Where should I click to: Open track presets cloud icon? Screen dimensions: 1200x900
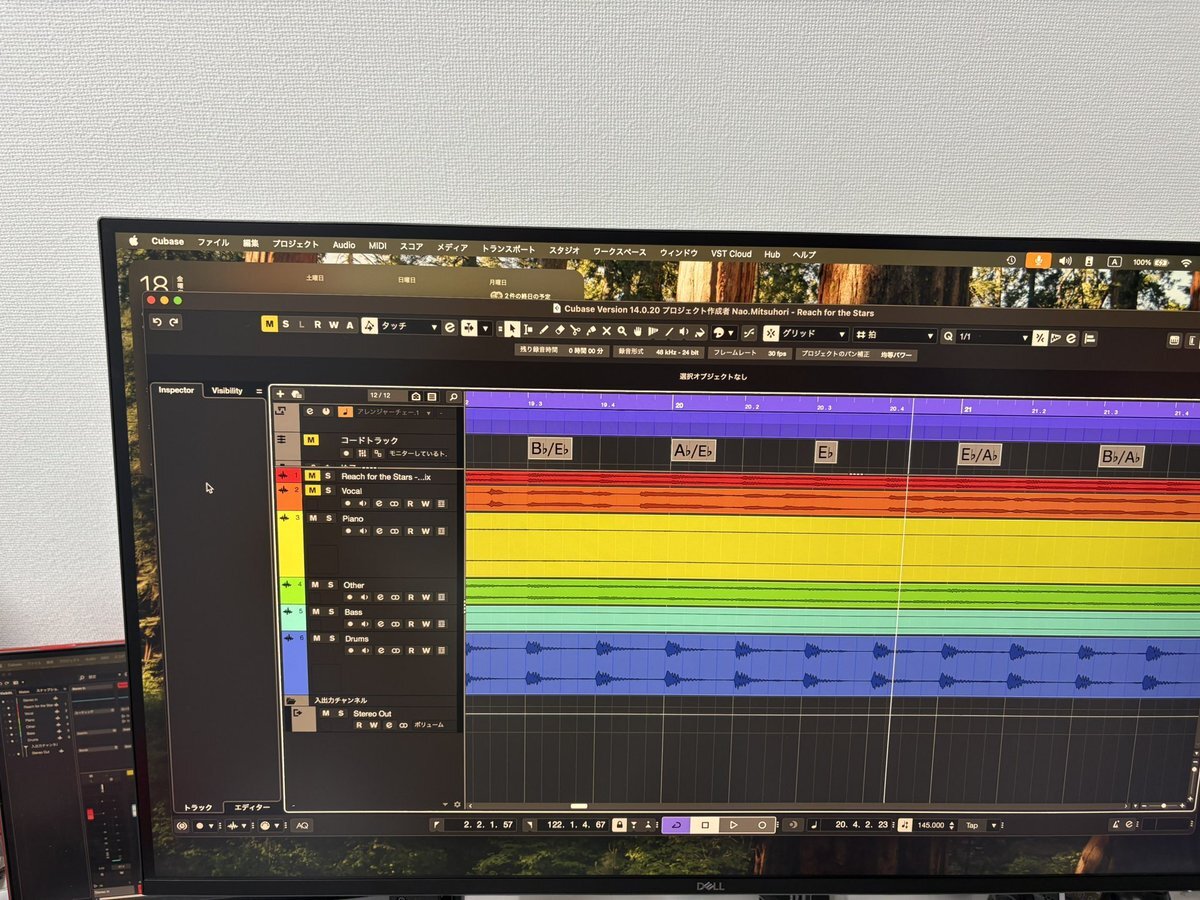pos(297,395)
